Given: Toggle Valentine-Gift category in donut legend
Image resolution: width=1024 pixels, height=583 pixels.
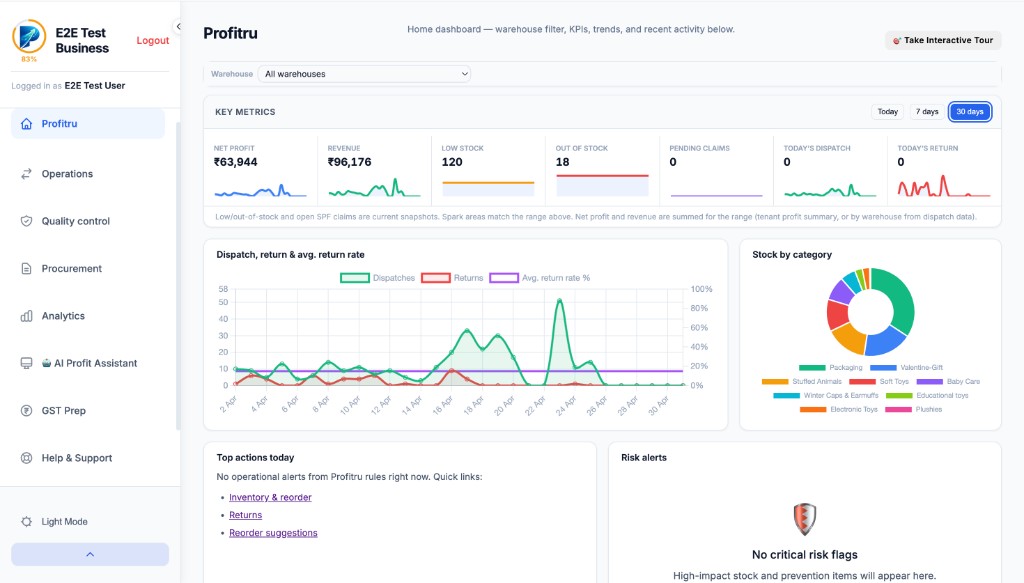Looking at the screenshot, I should tap(906, 368).
